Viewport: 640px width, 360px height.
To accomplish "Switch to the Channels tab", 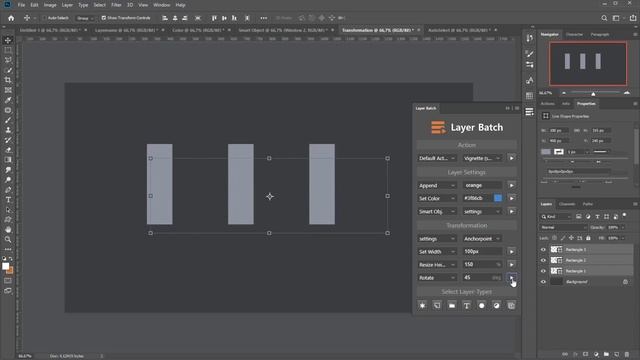I will point(567,204).
